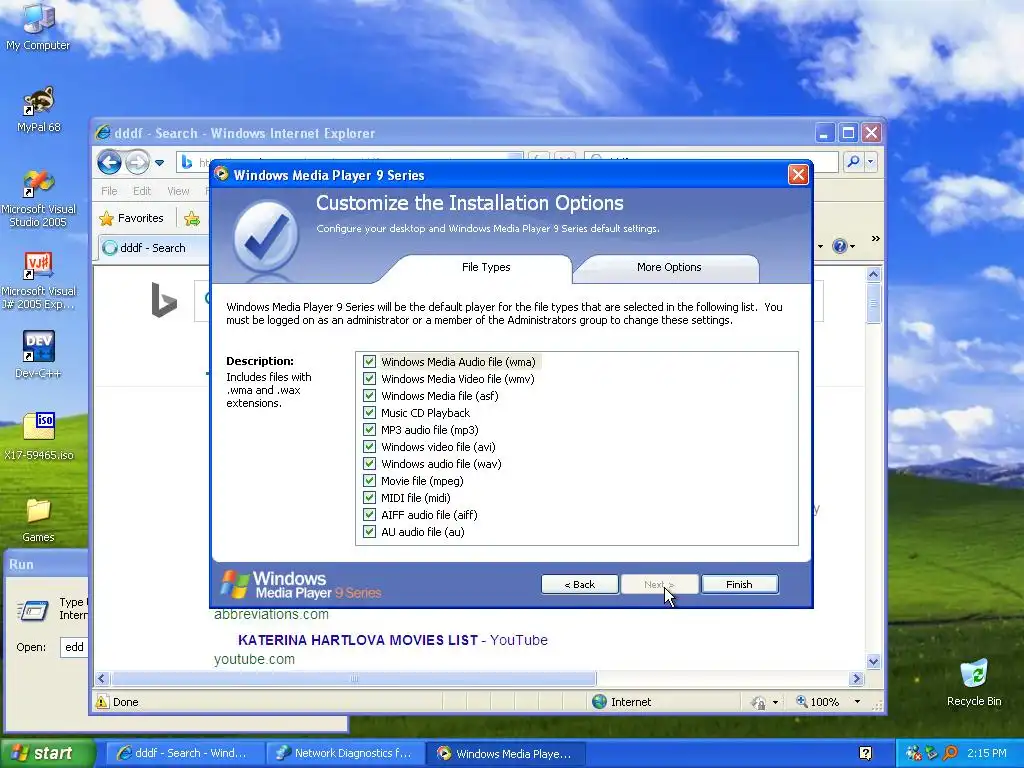Click the IE search magnifier button
1024x768 pixels.
click(852, 161)
